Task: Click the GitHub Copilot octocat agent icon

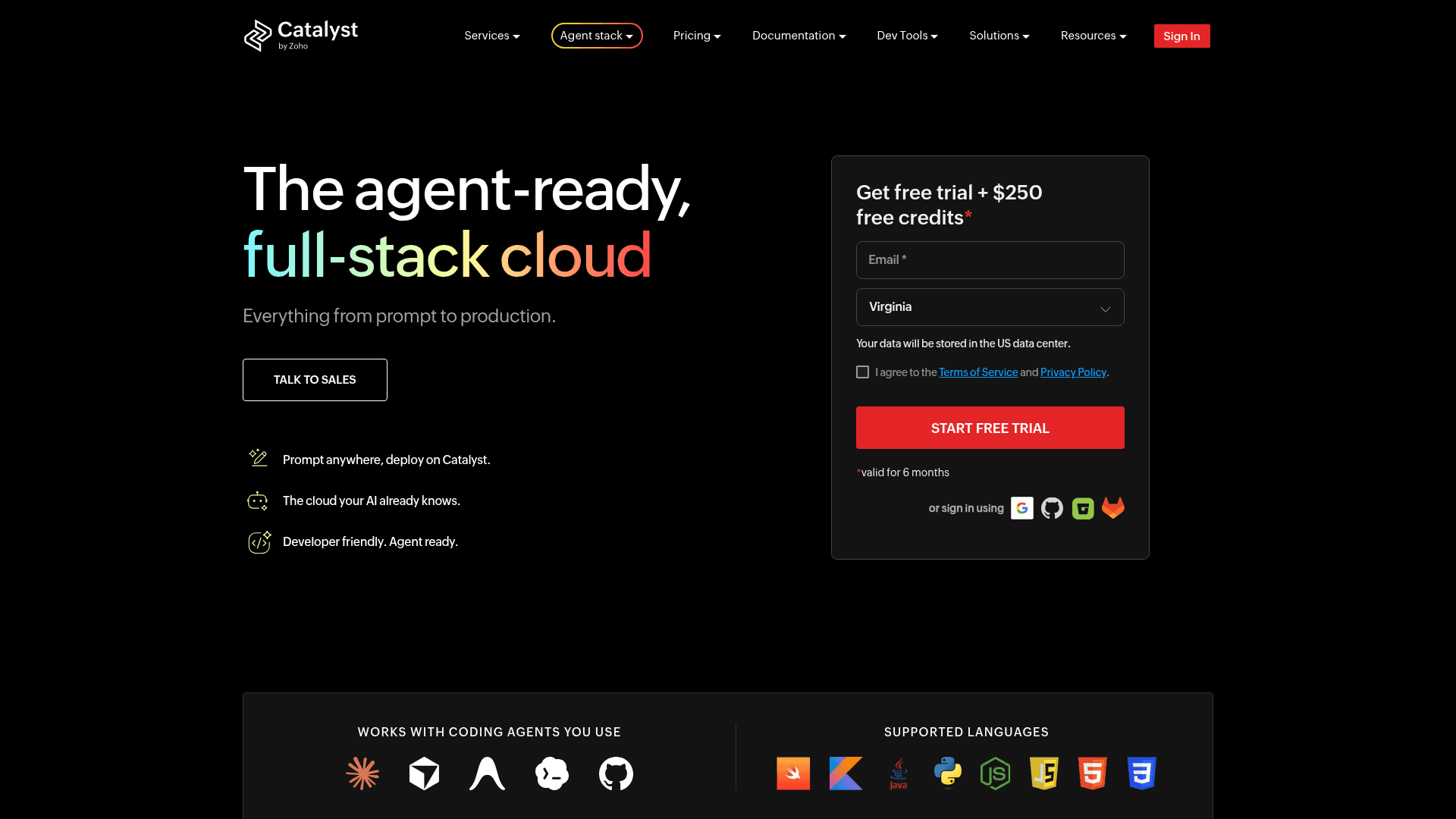Action: point(616,773)
